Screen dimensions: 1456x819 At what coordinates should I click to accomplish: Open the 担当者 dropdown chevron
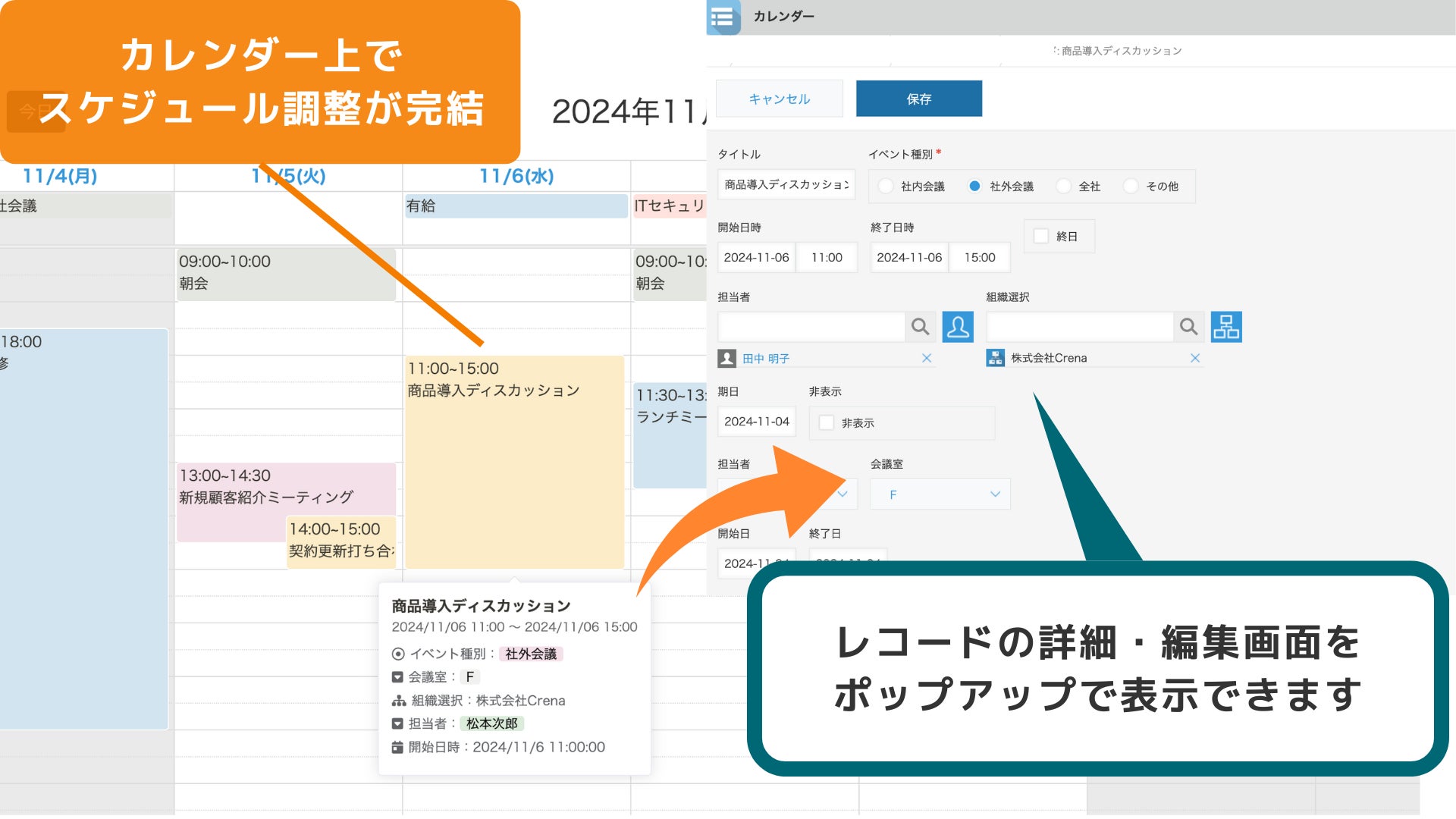click(843, 494)
